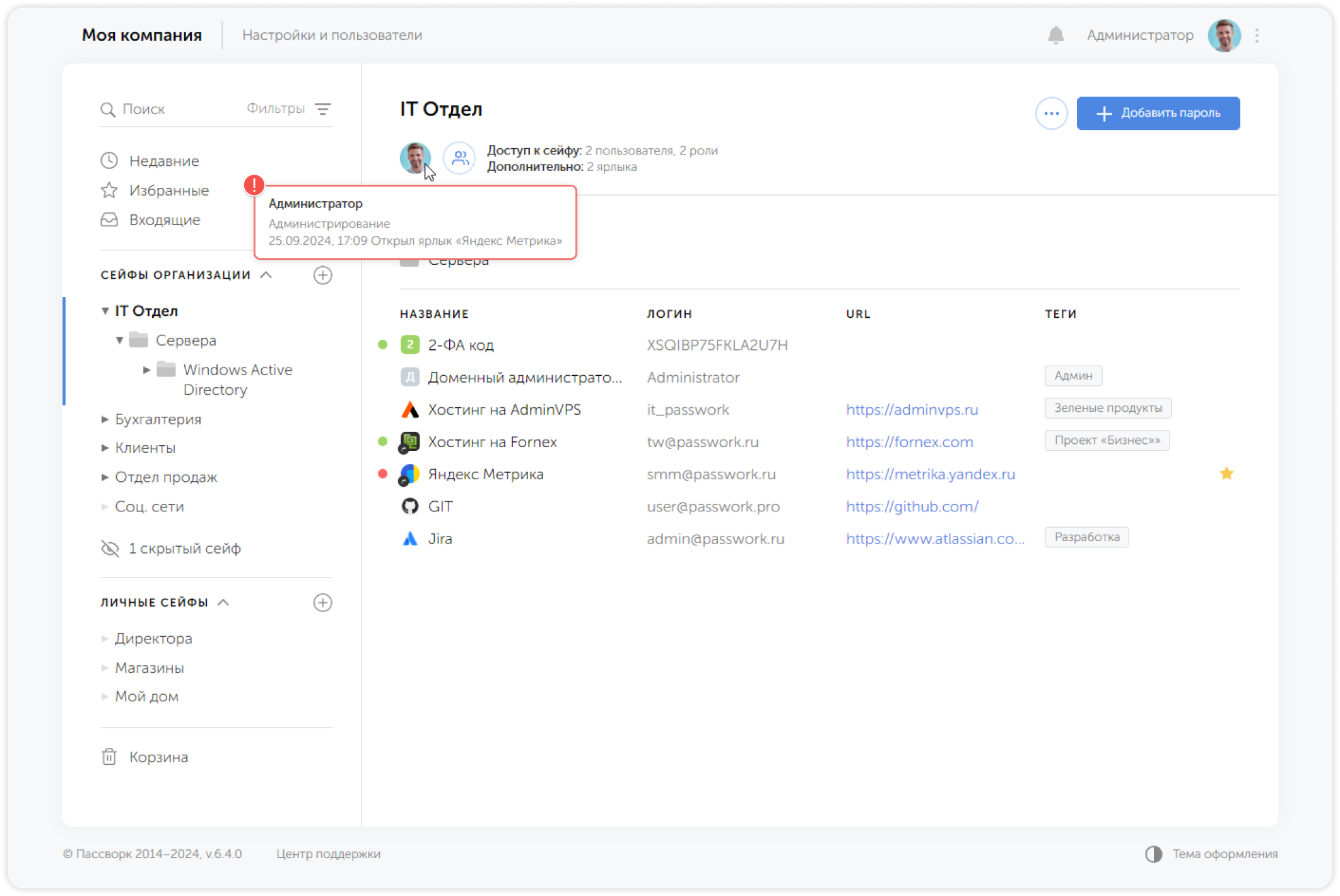Open Настройки и пользователи tab
Screen dimensions: 1340x896
click(x=332, y=35)
